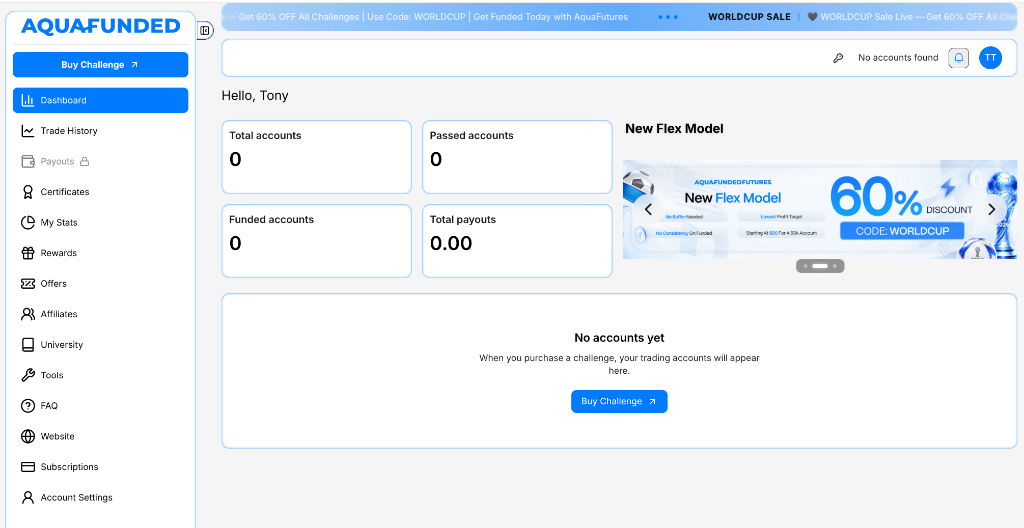Click the three-dot indicator in the promo banner

pos(668,17)
